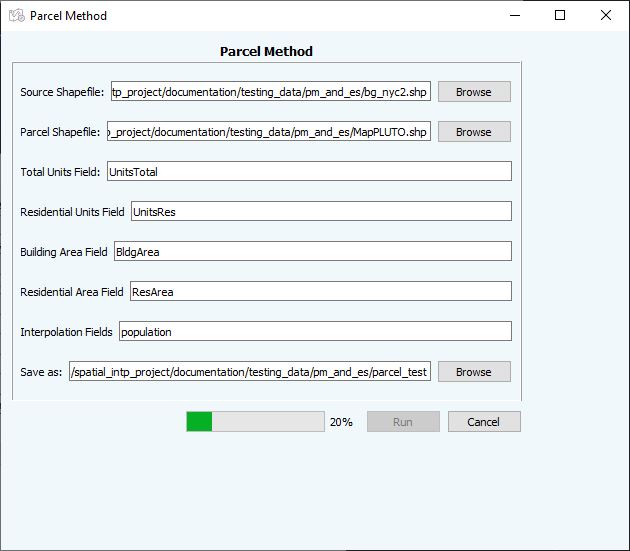Select the Building Area Field input
Image resolution: width=630 pixels, height=551 pixels.
tap(313, 251)
